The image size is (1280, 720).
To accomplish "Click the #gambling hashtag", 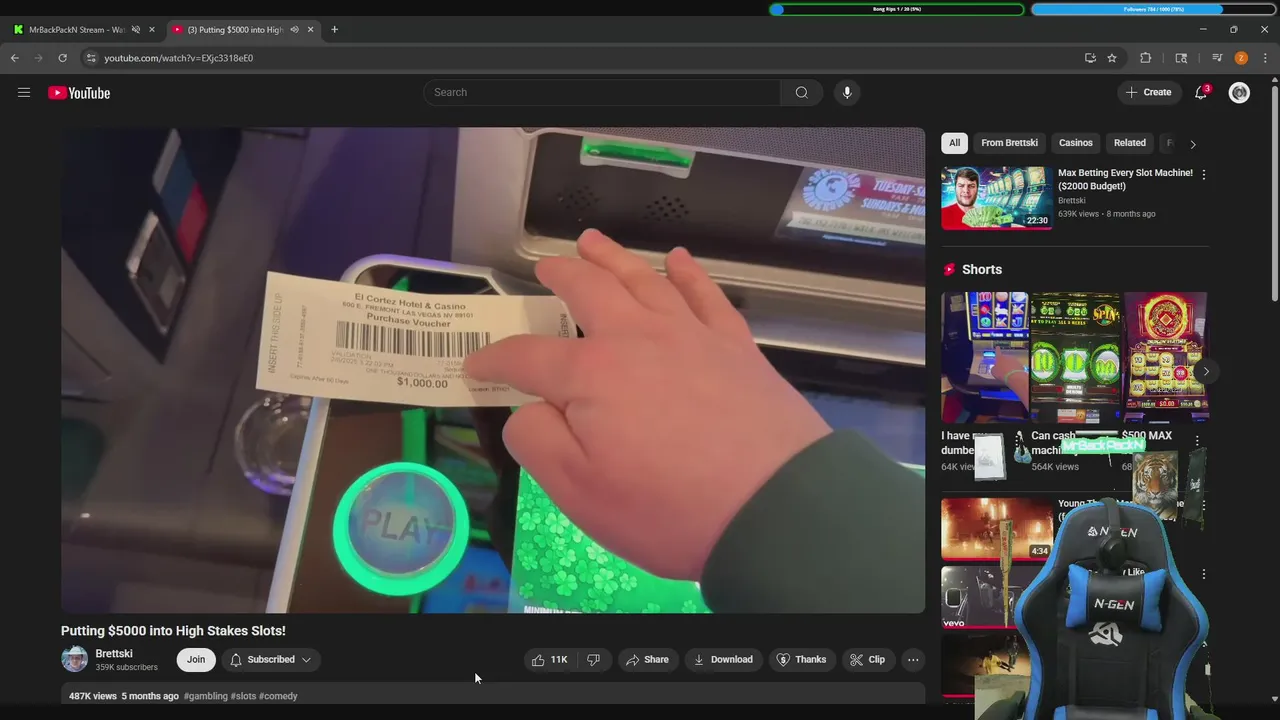I will (x=206, y=696).
